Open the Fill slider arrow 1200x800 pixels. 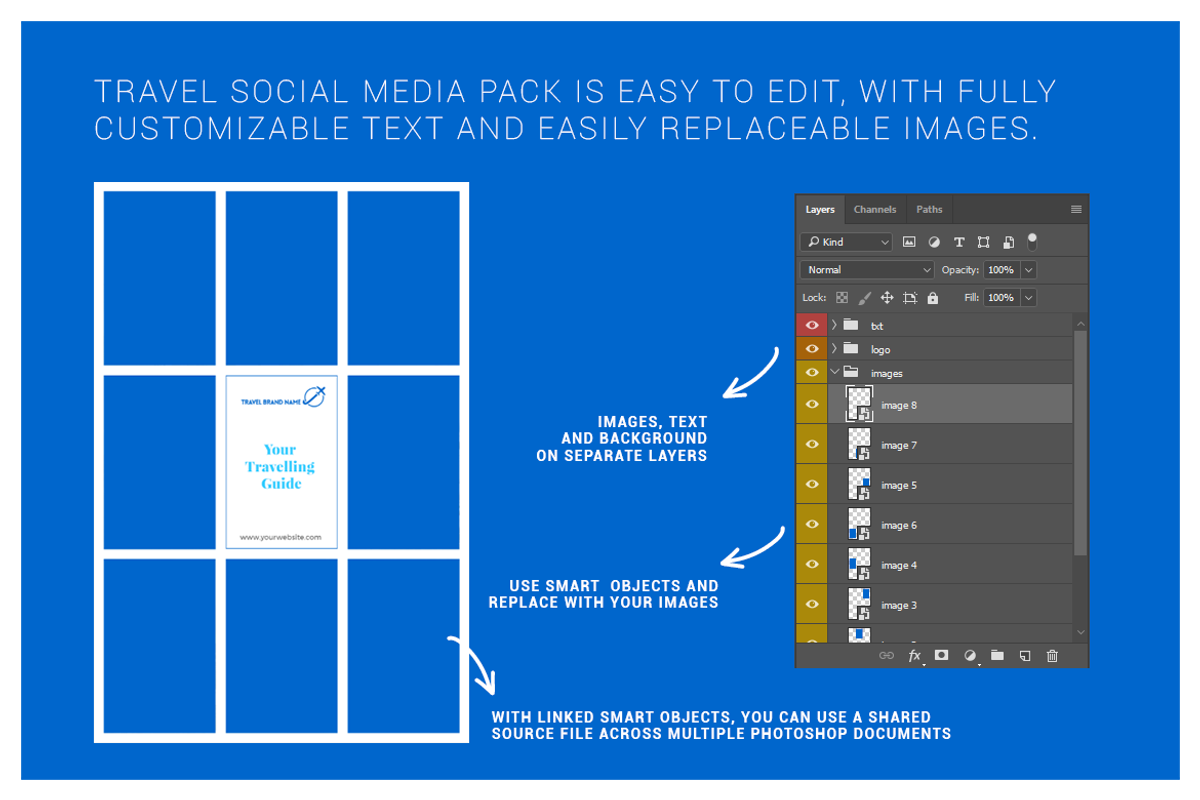pos(1029,298)
